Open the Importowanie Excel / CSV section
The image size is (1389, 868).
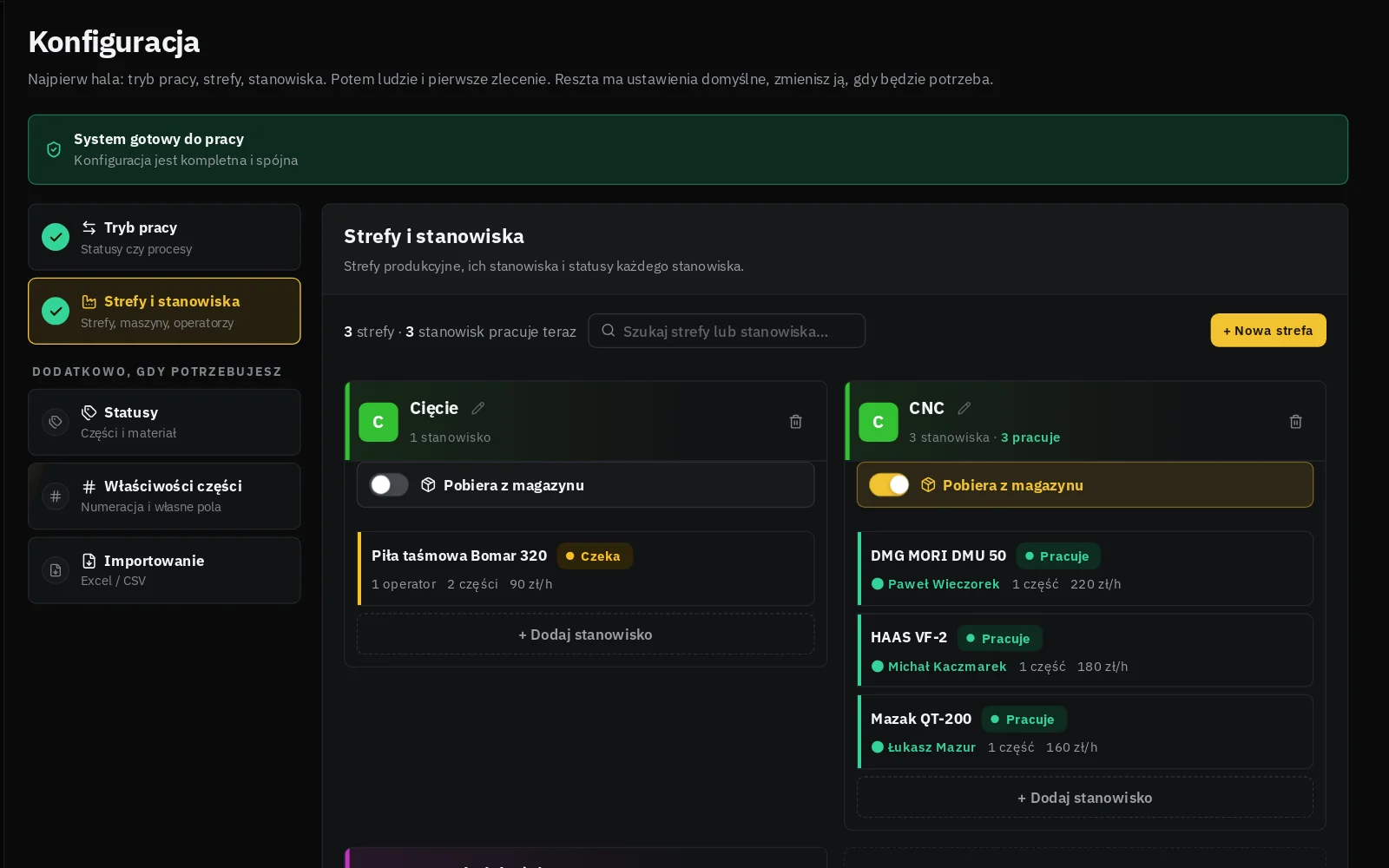tap(164, 570)
